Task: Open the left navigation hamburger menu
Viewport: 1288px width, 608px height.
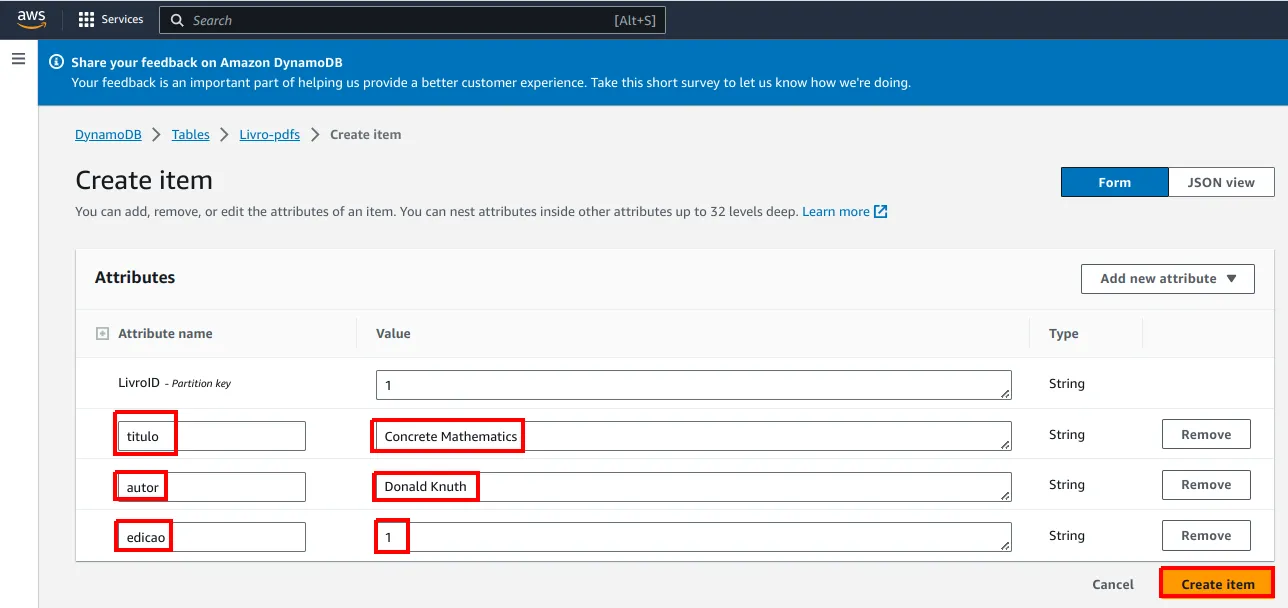Action: (x=18, y=59)
